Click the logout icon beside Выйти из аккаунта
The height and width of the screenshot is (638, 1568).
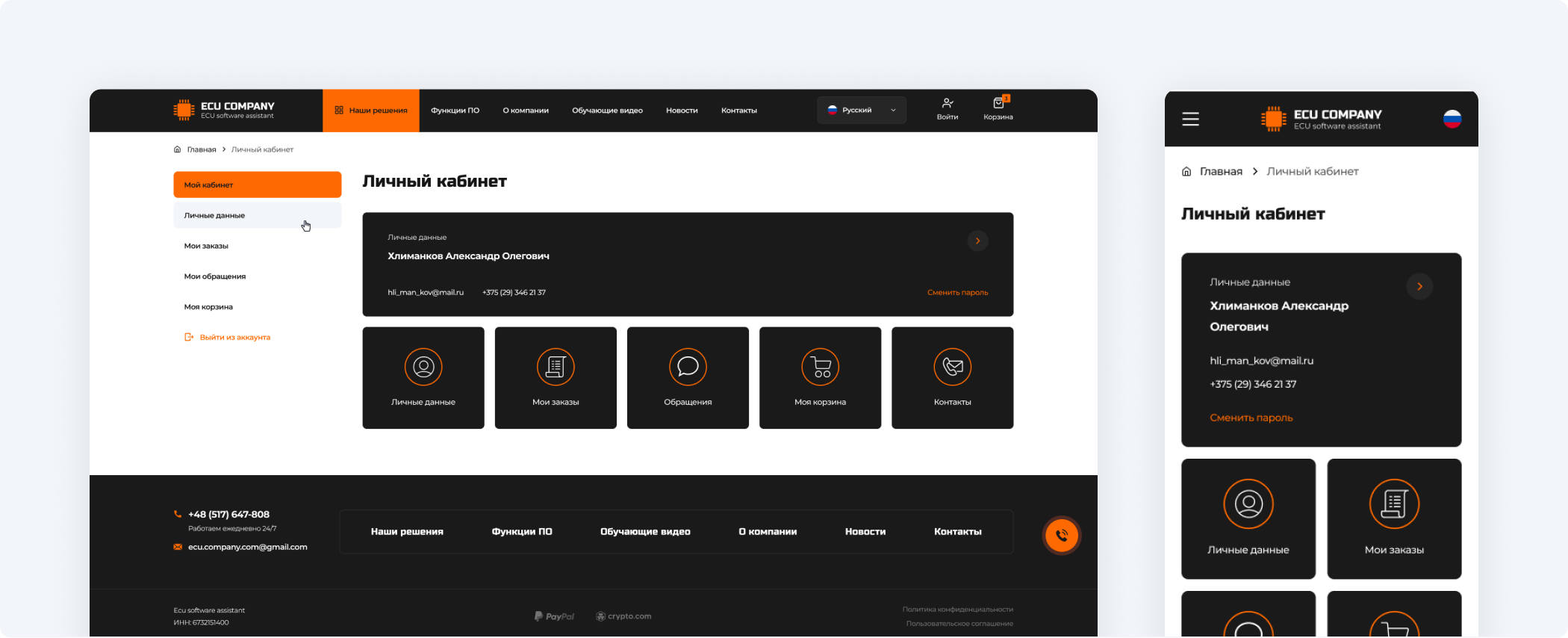coord(189,338)
